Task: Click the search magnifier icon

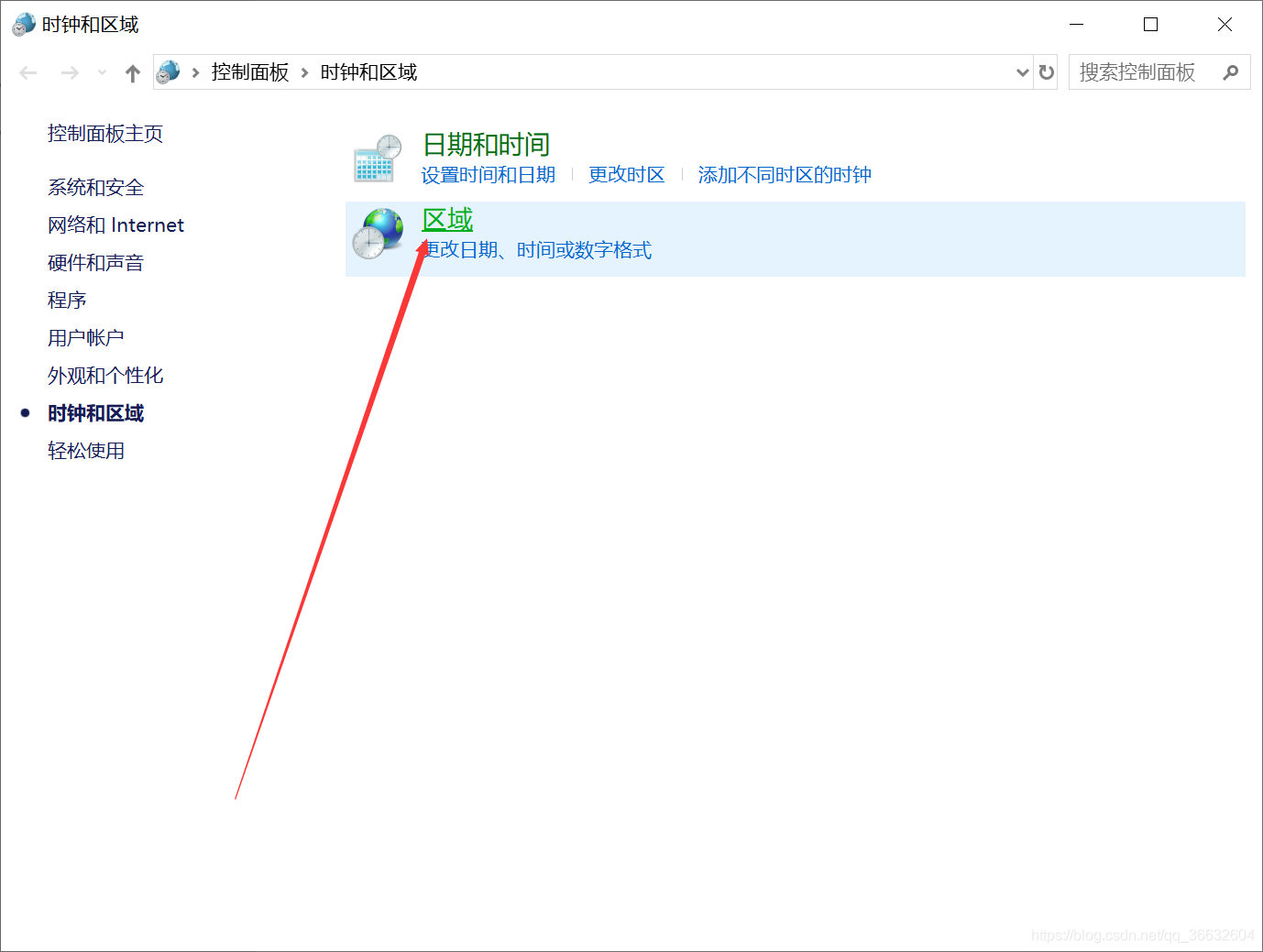Action: click(x=1231, y=72)
